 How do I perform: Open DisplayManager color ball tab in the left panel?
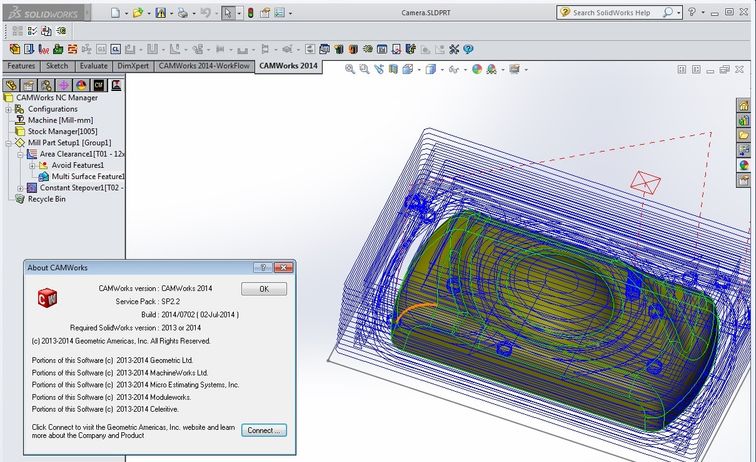(81, 85)
